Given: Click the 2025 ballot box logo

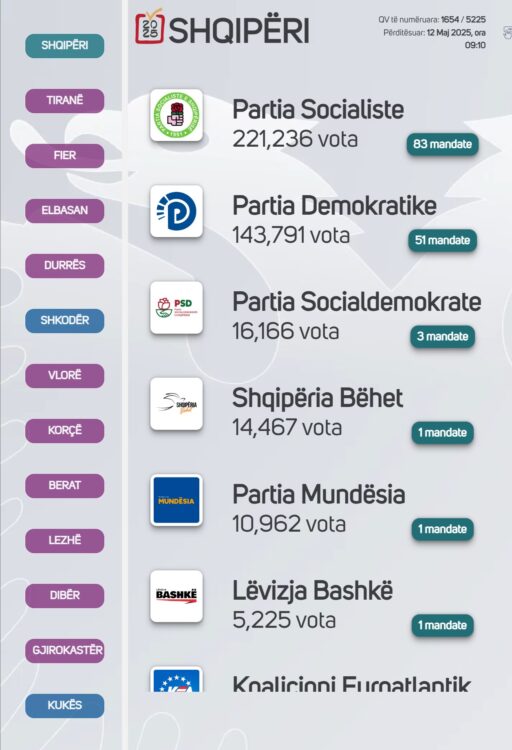Looking at the screenshot, I should tap(150, 27).
